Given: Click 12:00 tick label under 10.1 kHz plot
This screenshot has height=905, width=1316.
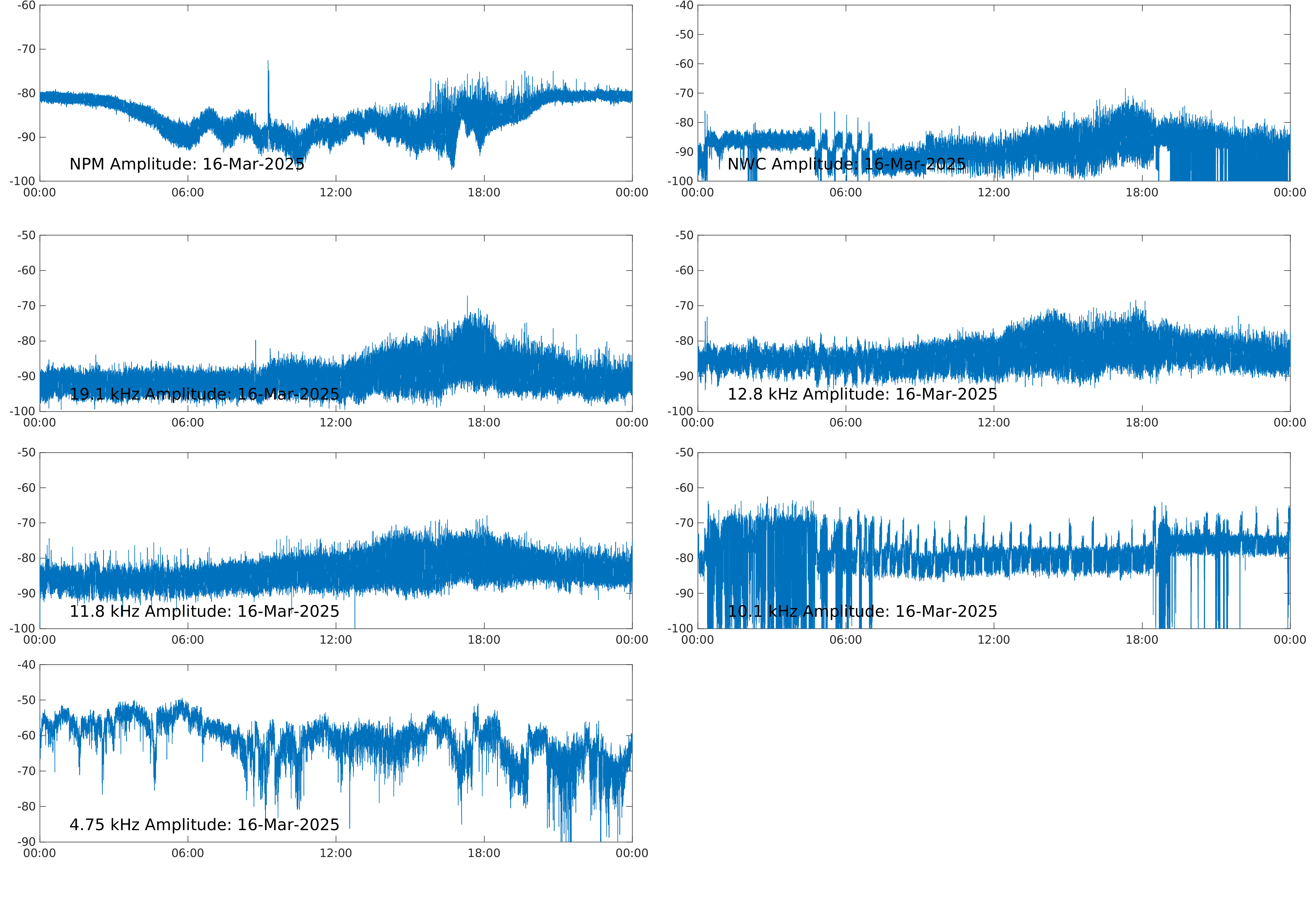Looking at the screenshot, I should (x=994, y=640).
